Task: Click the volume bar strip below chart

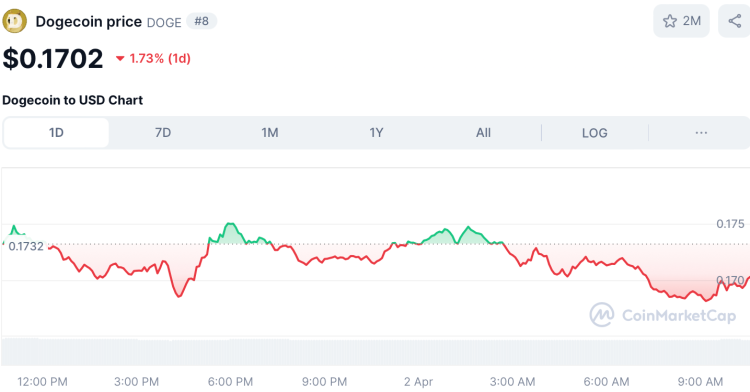Action: point(375,352)
